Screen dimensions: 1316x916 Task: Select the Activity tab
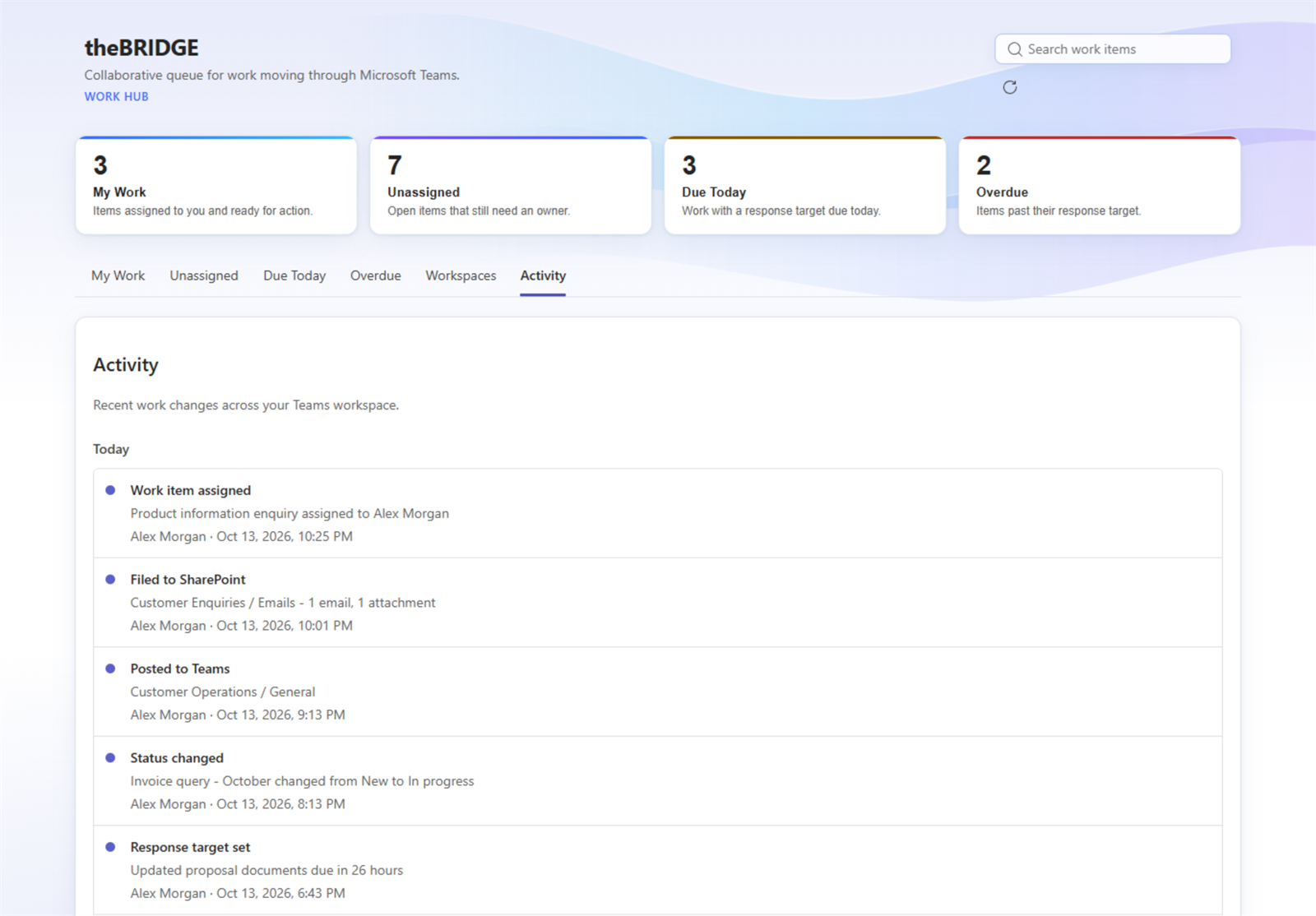[543, 275]
